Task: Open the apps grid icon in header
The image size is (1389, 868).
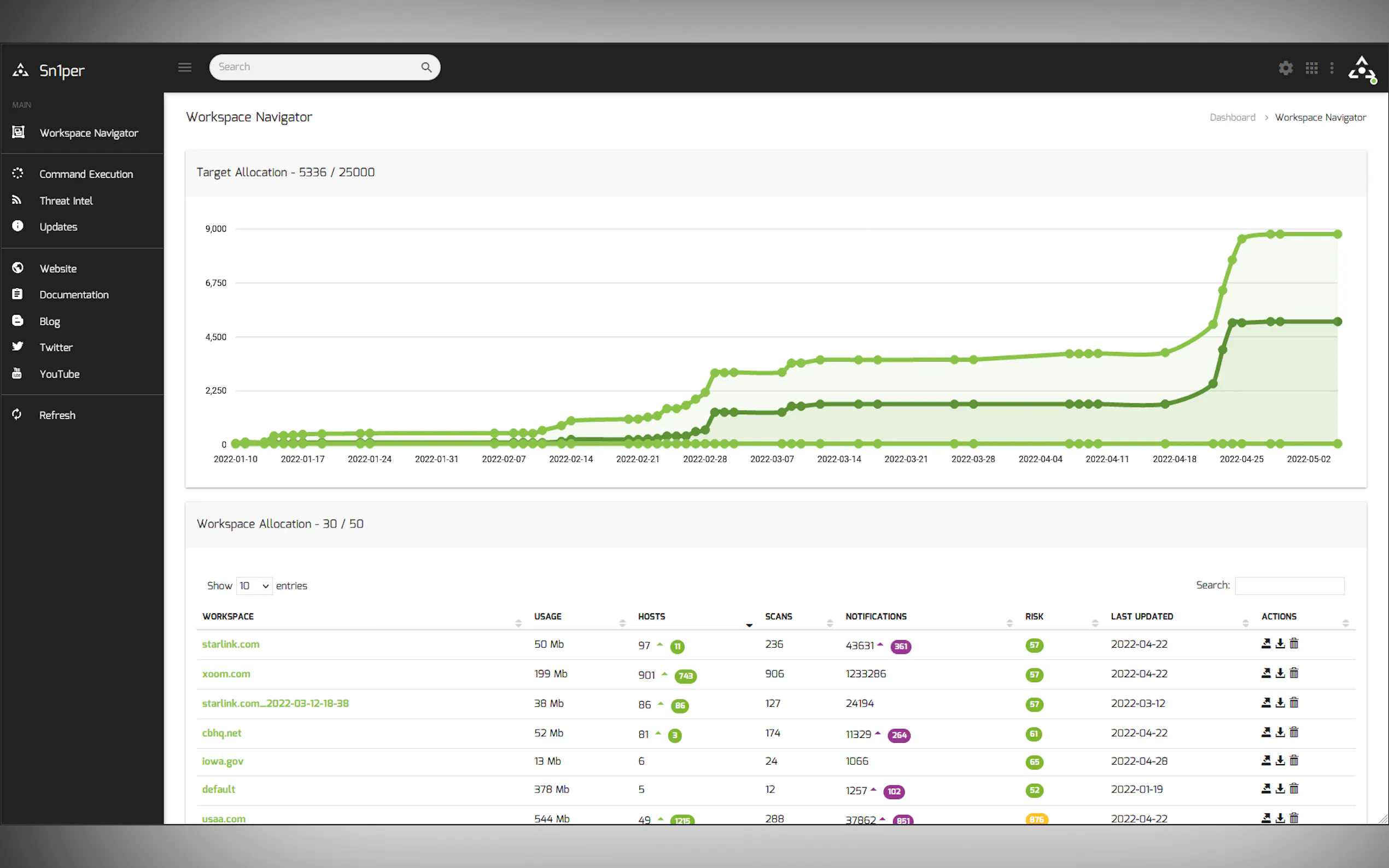Action: [1311, 68]
